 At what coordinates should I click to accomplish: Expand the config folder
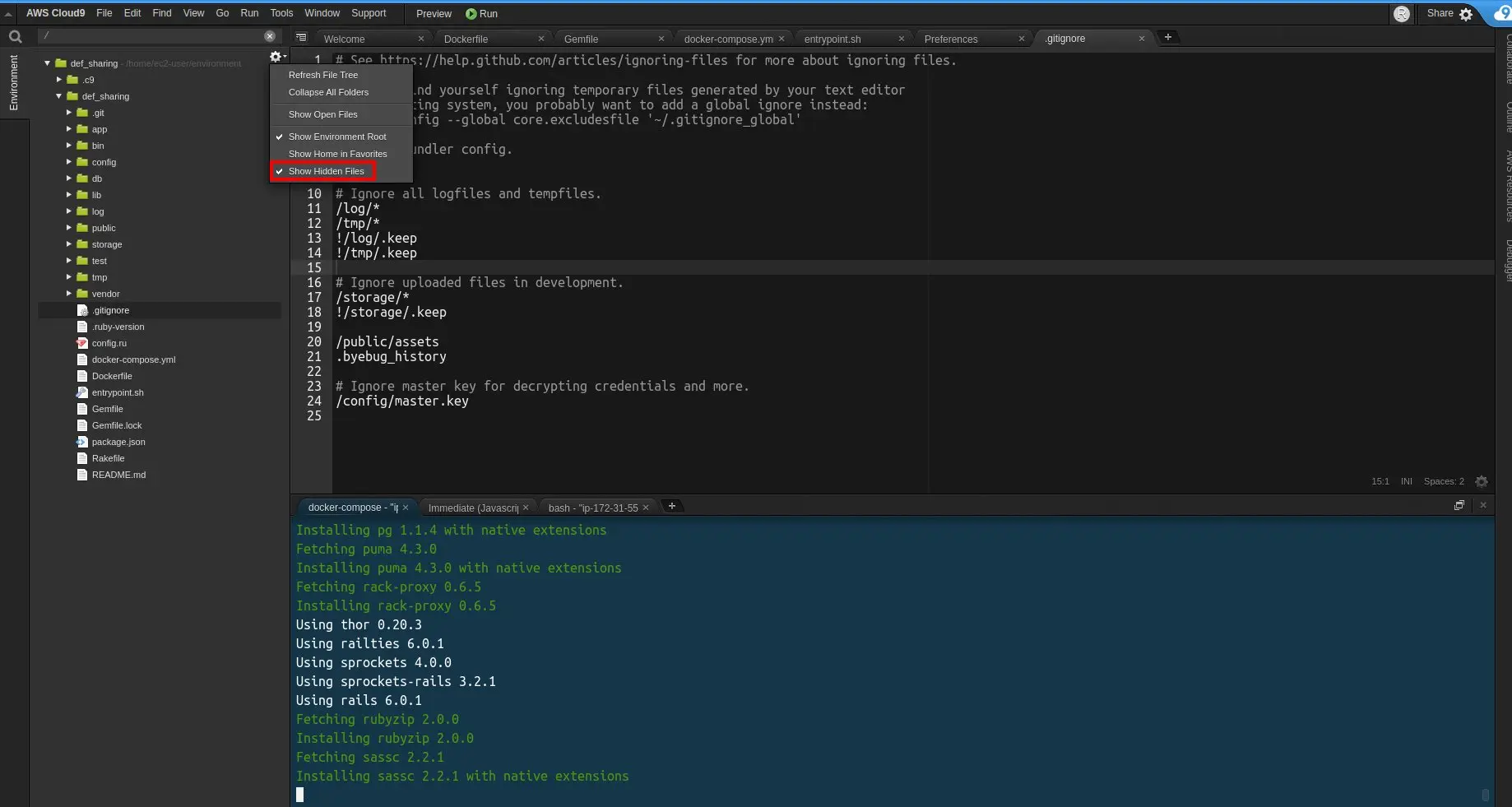(x=69, y=162)
